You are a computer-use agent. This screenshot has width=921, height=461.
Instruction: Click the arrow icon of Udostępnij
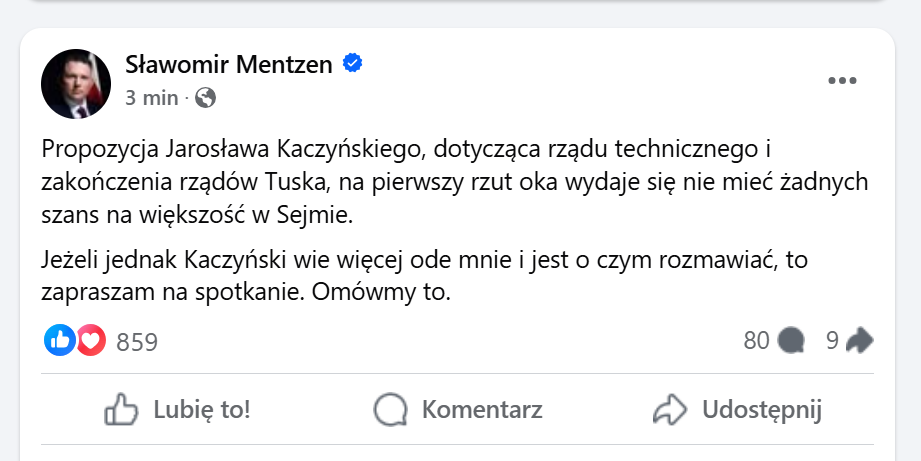667,409
